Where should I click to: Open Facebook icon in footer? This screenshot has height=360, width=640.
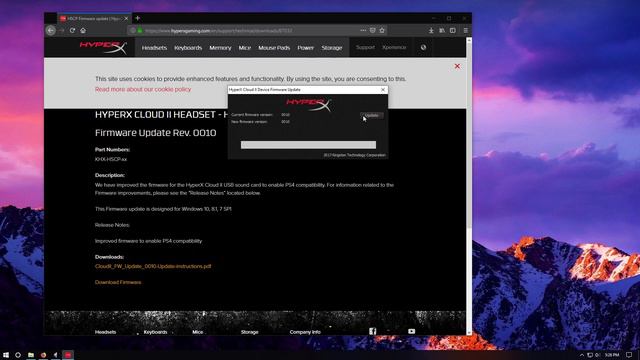pos(373,331)
